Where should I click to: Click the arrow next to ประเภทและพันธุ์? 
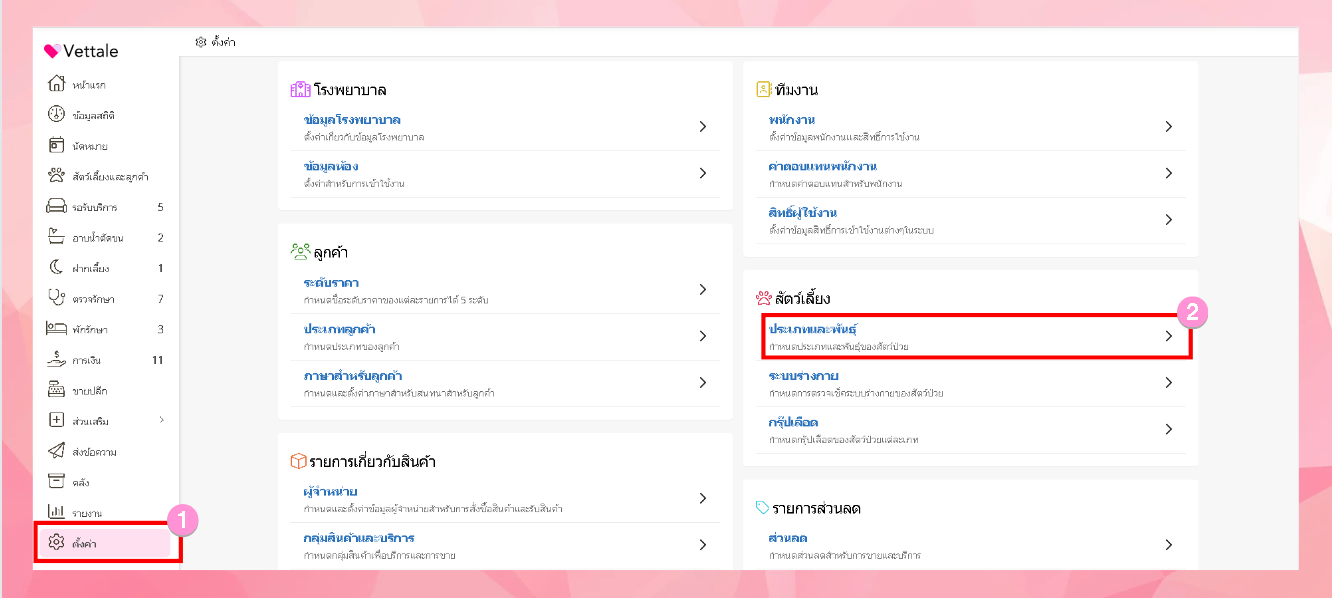(1168, 337)
